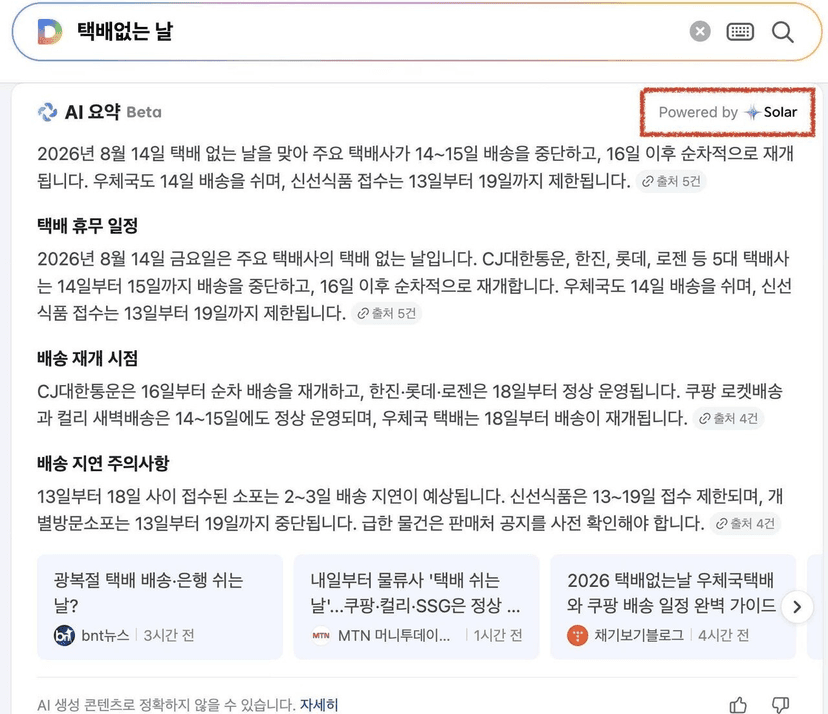Clear the search query with the X button
This screenshot has height=714, width=828.
700,32
